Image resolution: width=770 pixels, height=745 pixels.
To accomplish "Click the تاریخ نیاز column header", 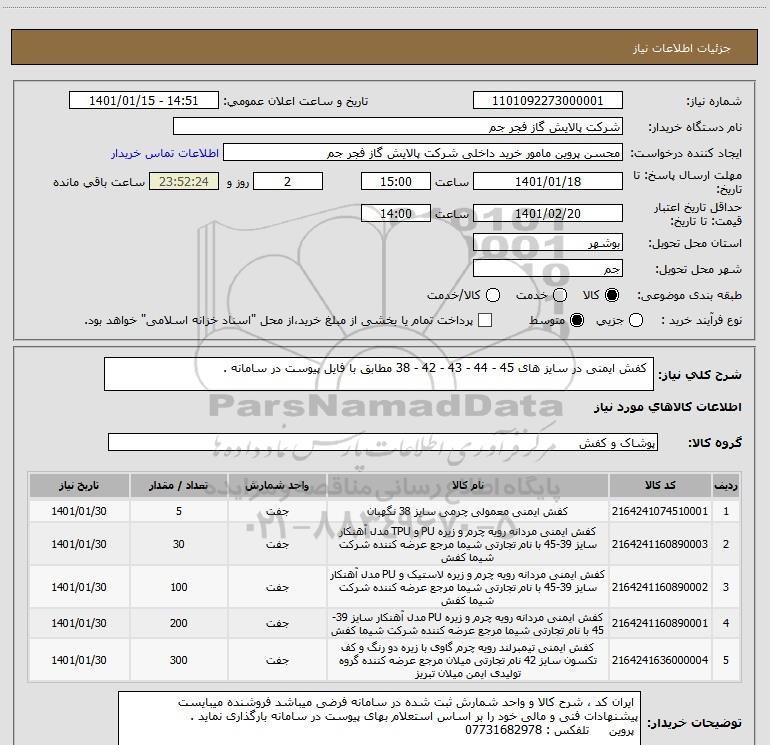I will pos(79,486).
